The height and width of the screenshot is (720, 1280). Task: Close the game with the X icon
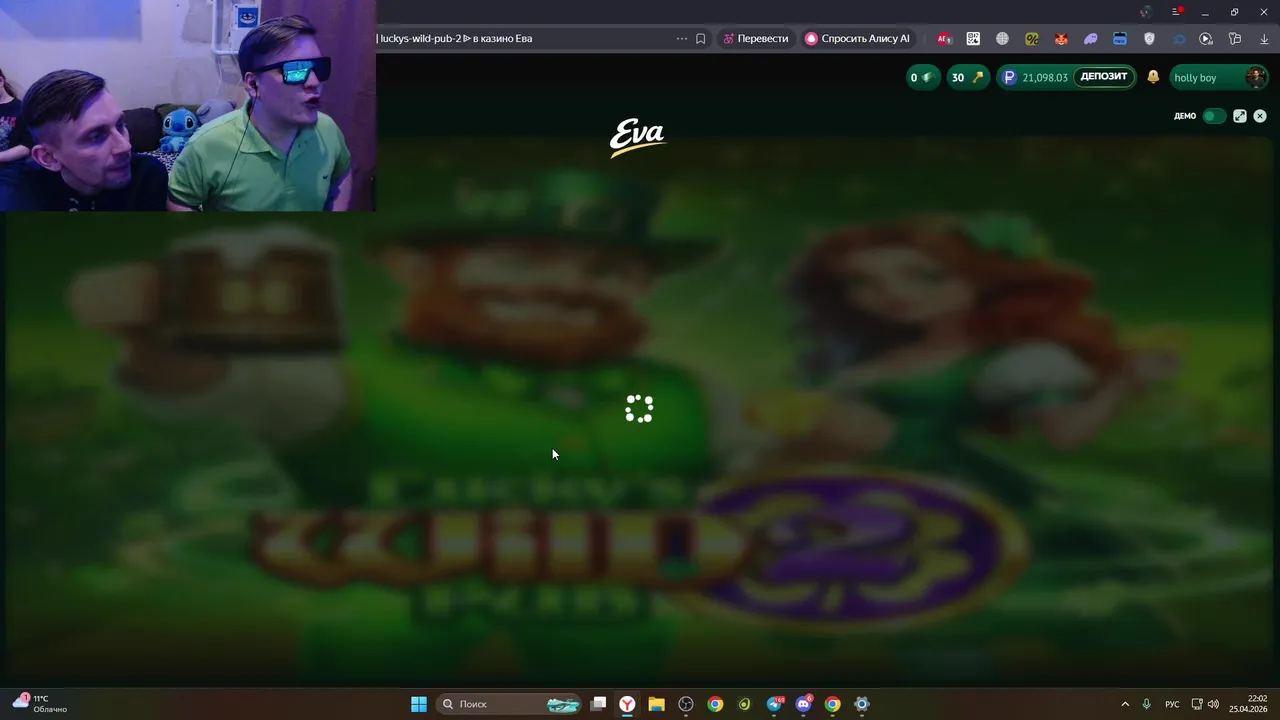pyautogui.click(x=1260, y=116)
